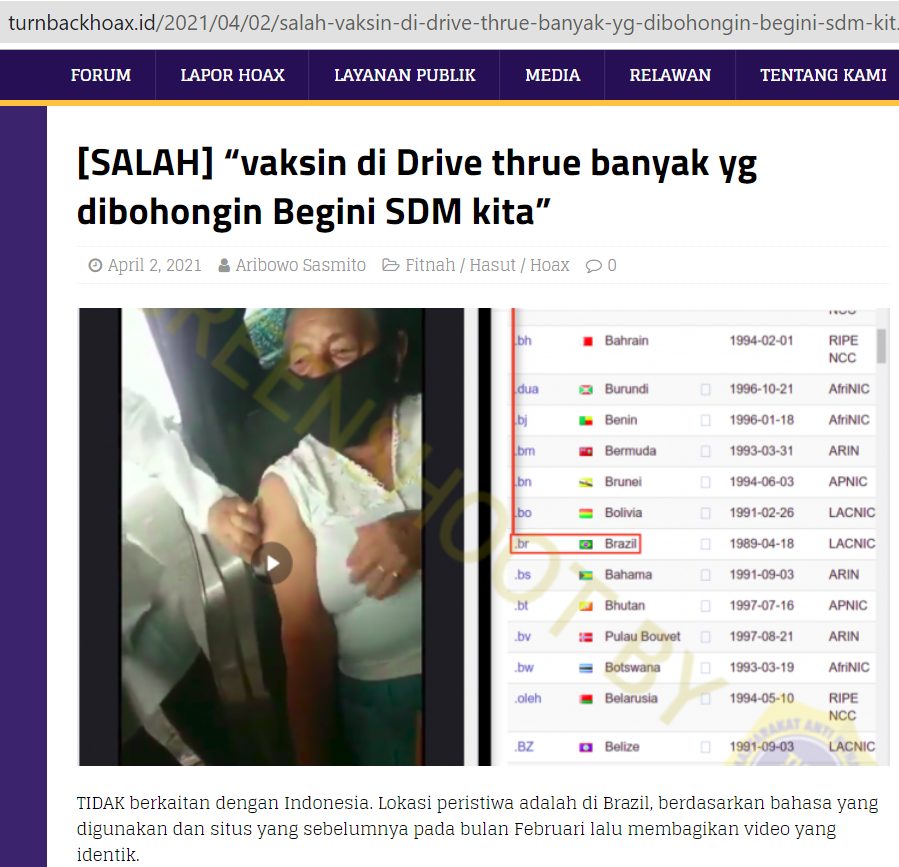Image resolution: width=899 pixels, height=867 pixels.
Task: Toggle the checkbox in the Bahama row
Action: (706, 575)
